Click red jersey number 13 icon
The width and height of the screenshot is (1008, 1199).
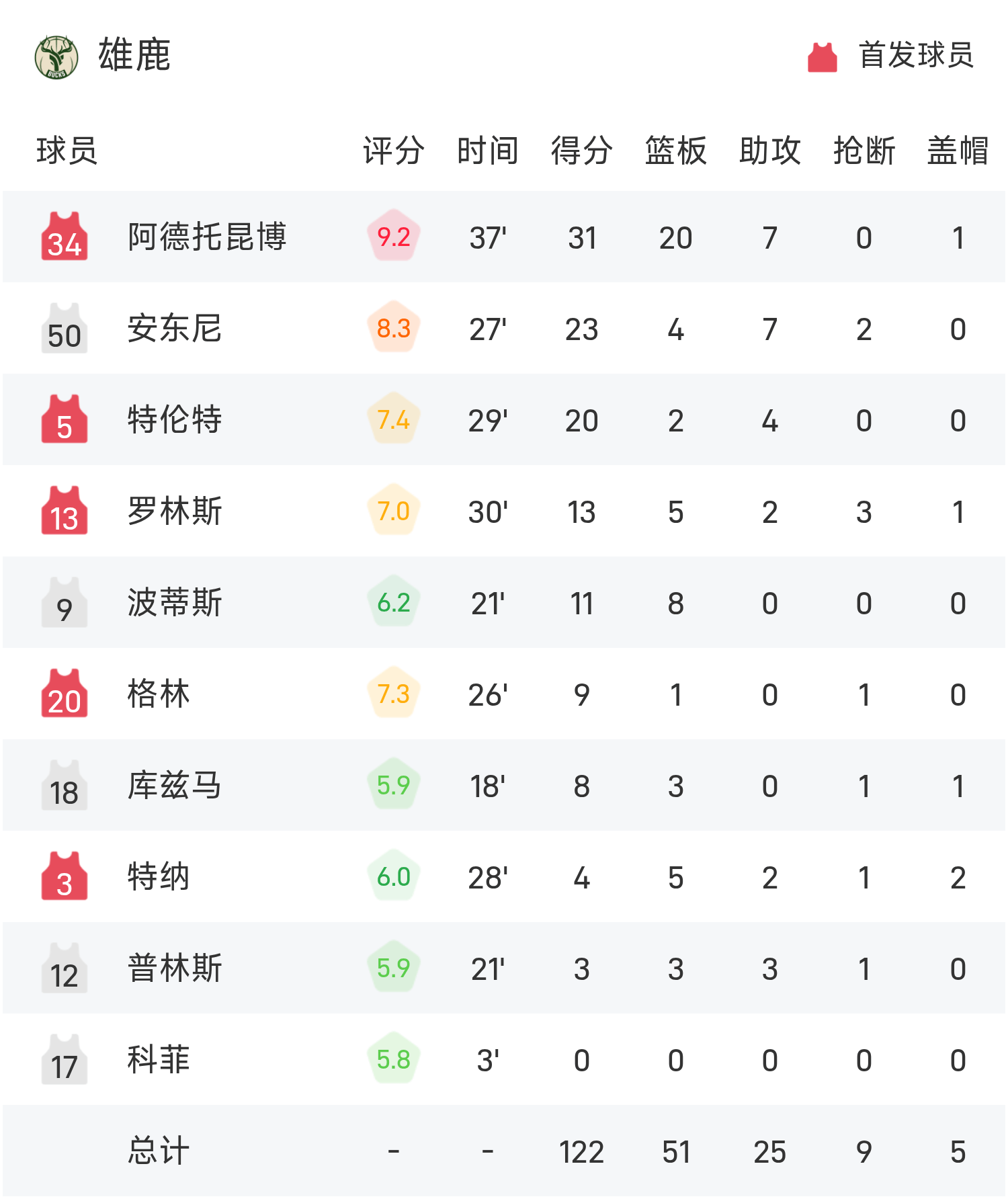coord(65,511)
